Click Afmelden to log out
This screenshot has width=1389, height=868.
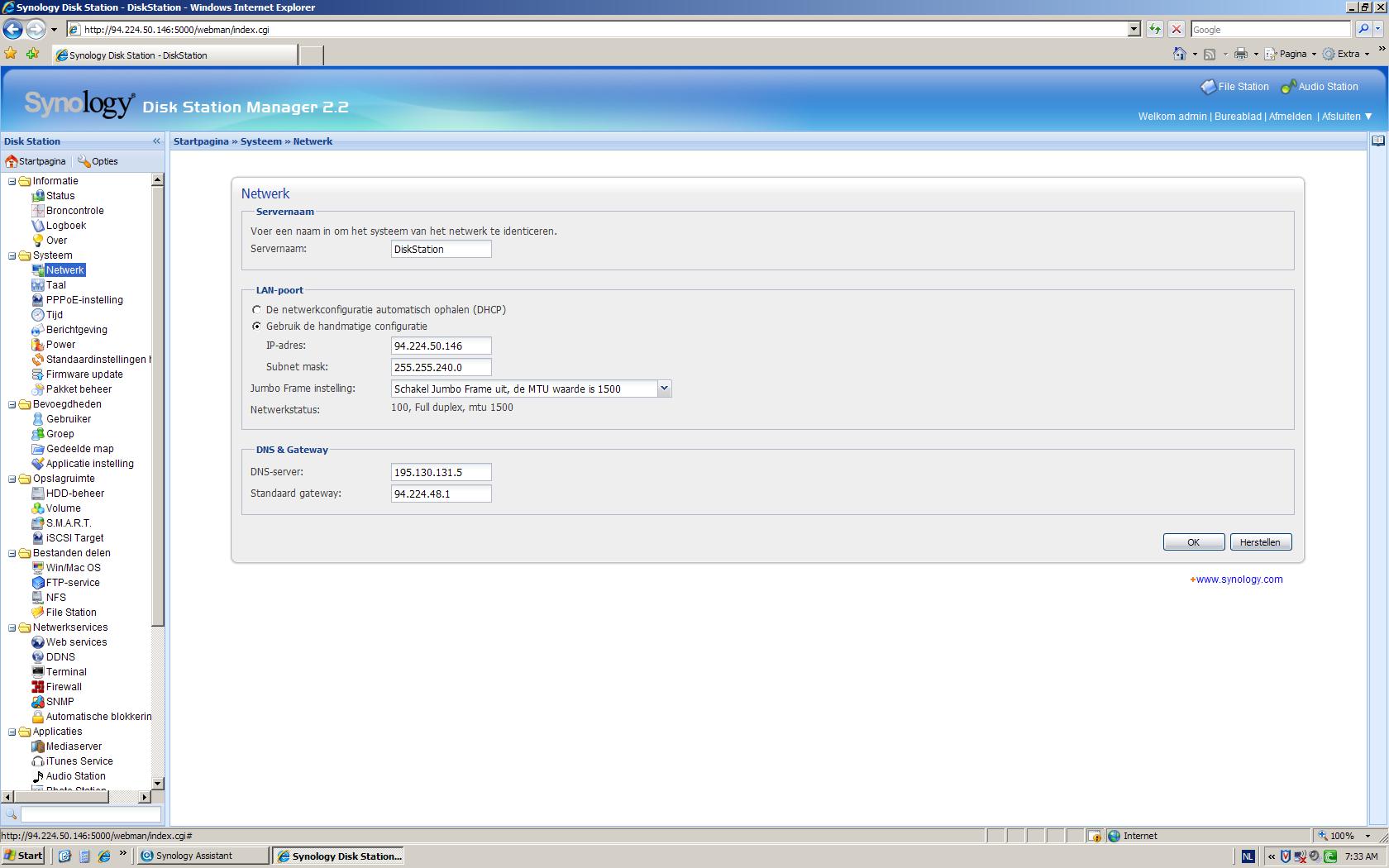coord(1290,117)
